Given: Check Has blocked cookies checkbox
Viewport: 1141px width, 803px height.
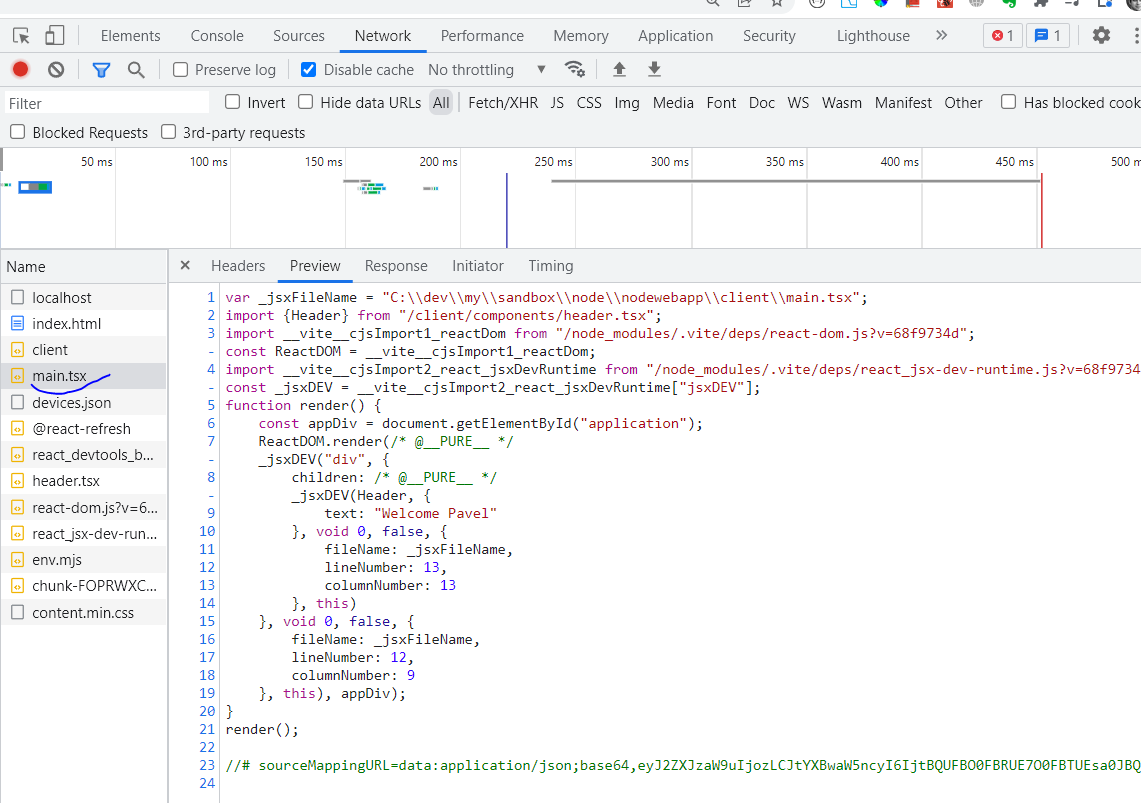Looking at the screenshot, I should [x=1009, y=102].
